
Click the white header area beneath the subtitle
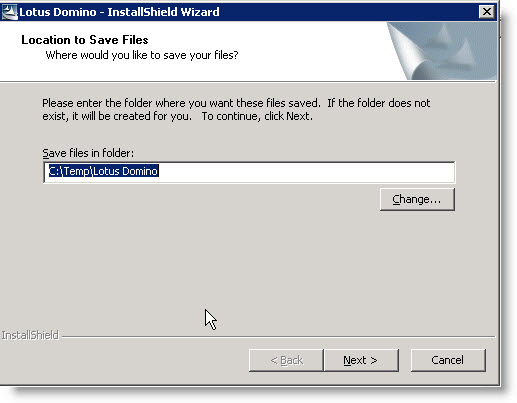click(200, 72)
